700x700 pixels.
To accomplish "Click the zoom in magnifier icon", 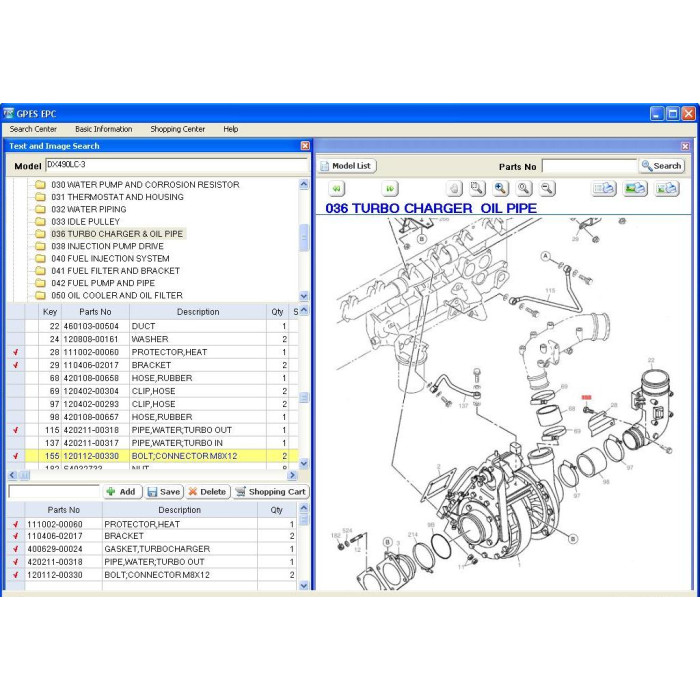I will pos(500,189).
